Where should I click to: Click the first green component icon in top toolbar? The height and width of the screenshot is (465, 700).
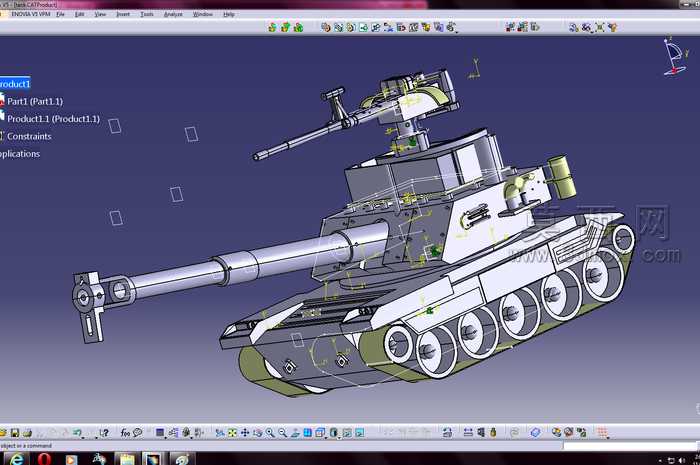[x=272, y=28]
